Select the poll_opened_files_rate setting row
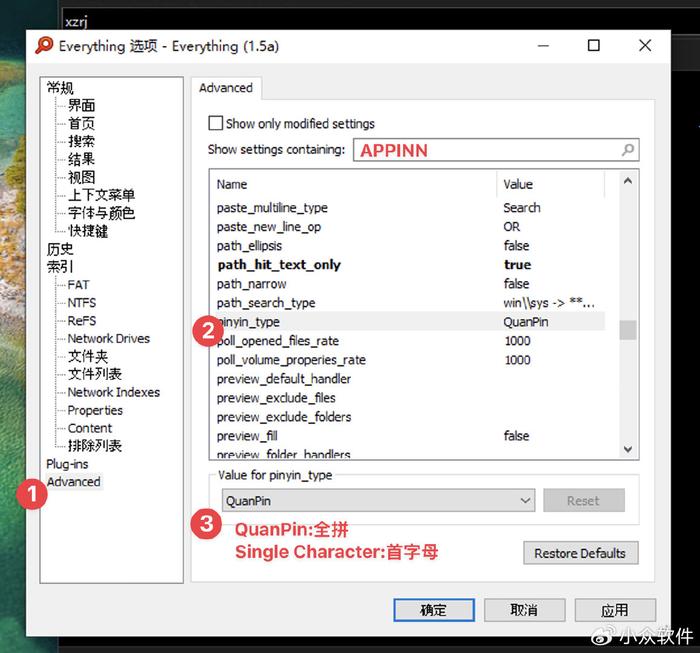Viewport: 700px width, 653px height. point(407,341)
